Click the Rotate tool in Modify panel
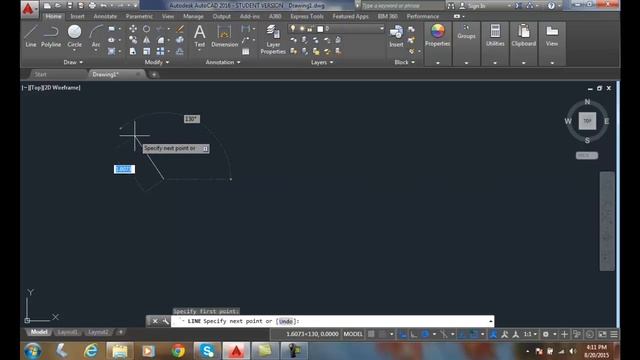The height and width of the screenshot is (360, 640). click(146, 29)
